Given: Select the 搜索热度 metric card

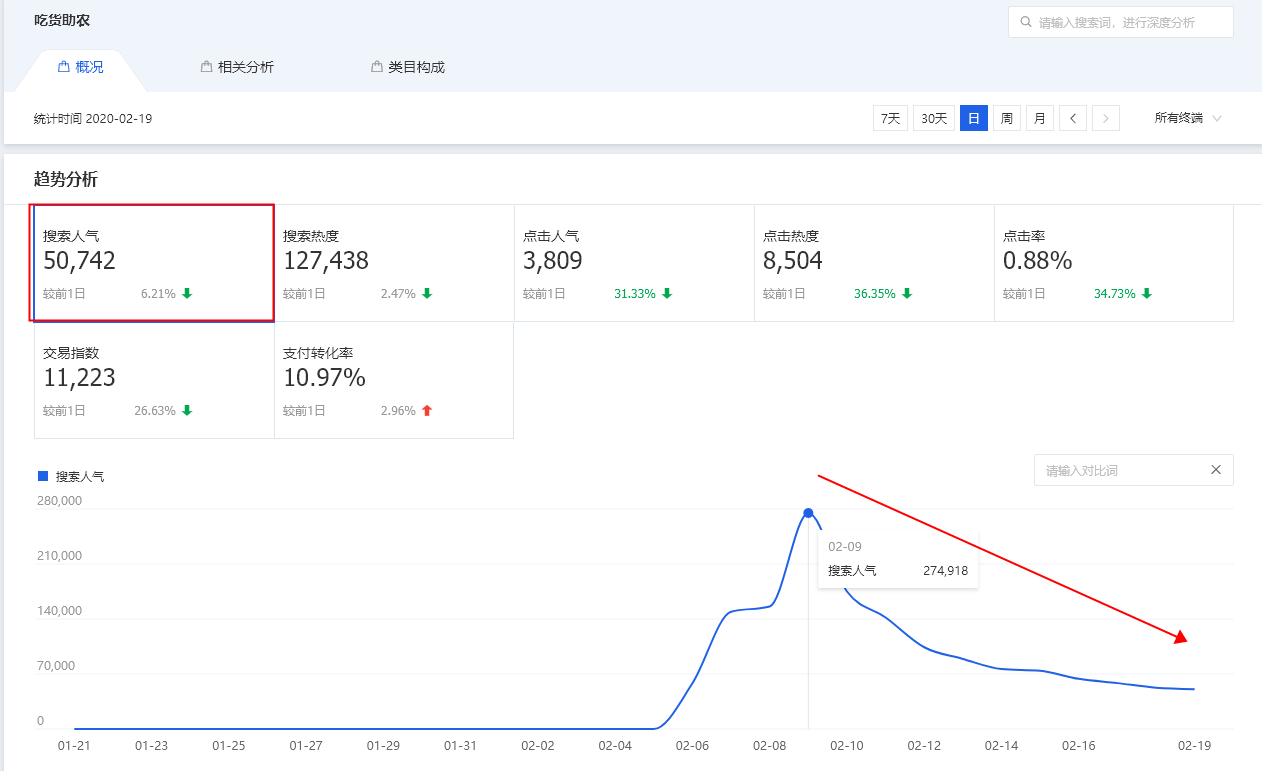Looking at the screenshot, I should (394, 263).
